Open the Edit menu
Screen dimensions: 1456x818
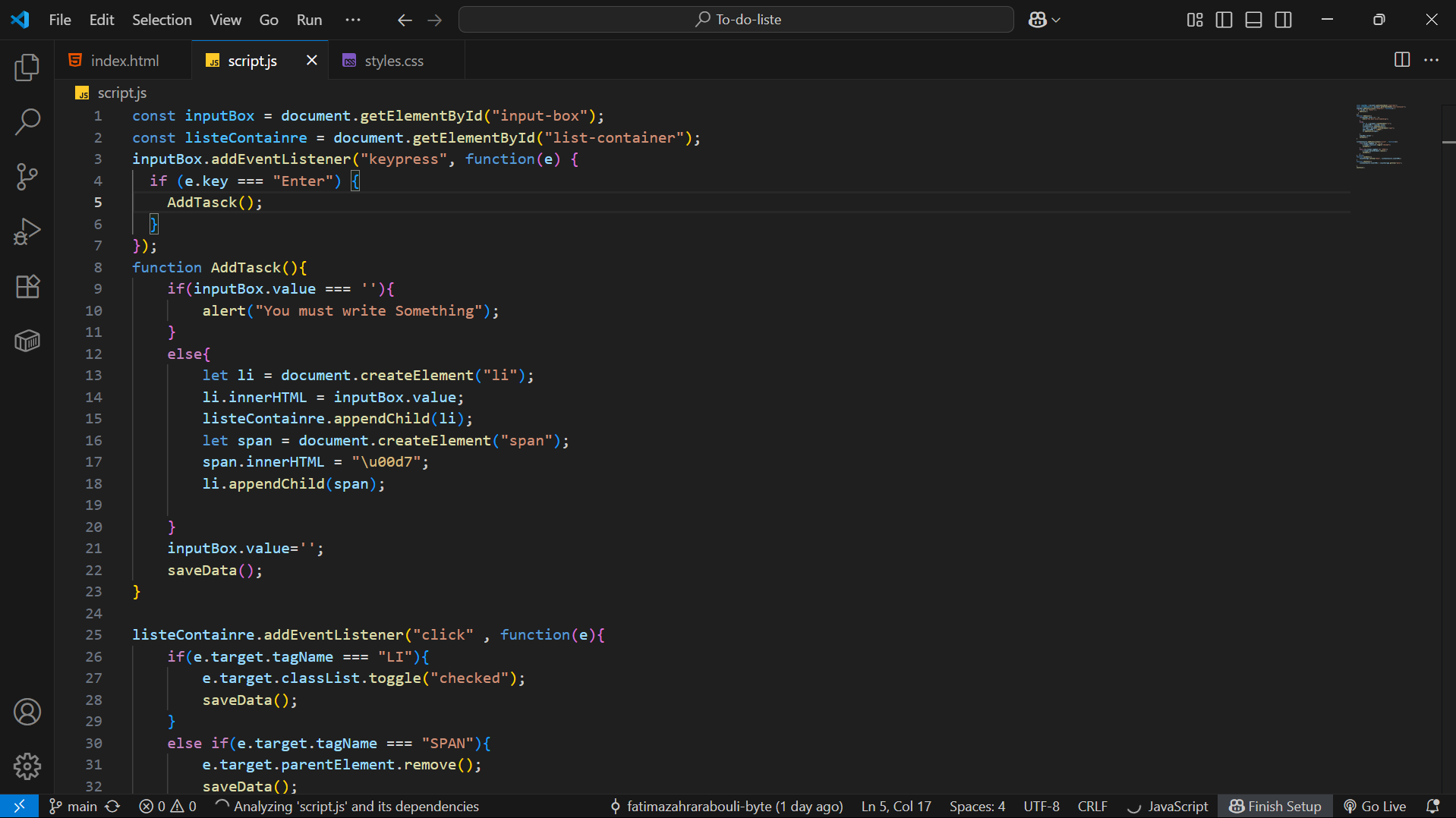pos(102,20)
